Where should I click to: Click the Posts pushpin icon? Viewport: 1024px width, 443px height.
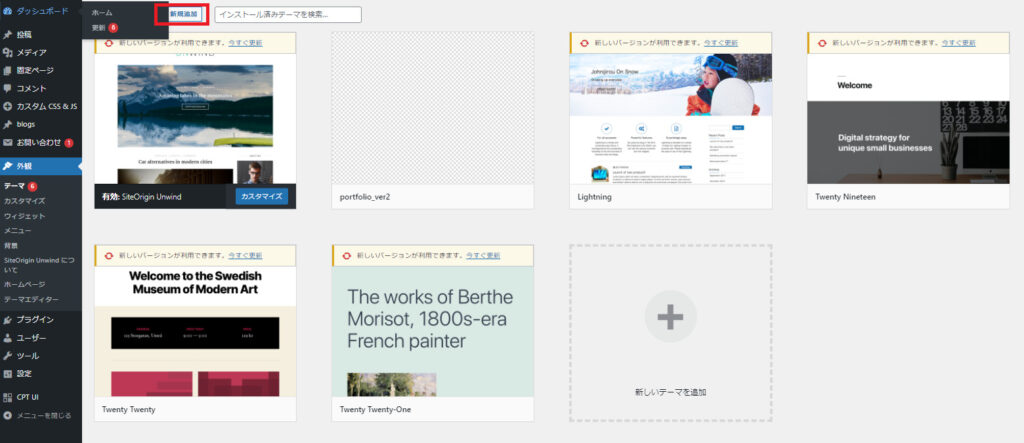(x=8, y=34)
